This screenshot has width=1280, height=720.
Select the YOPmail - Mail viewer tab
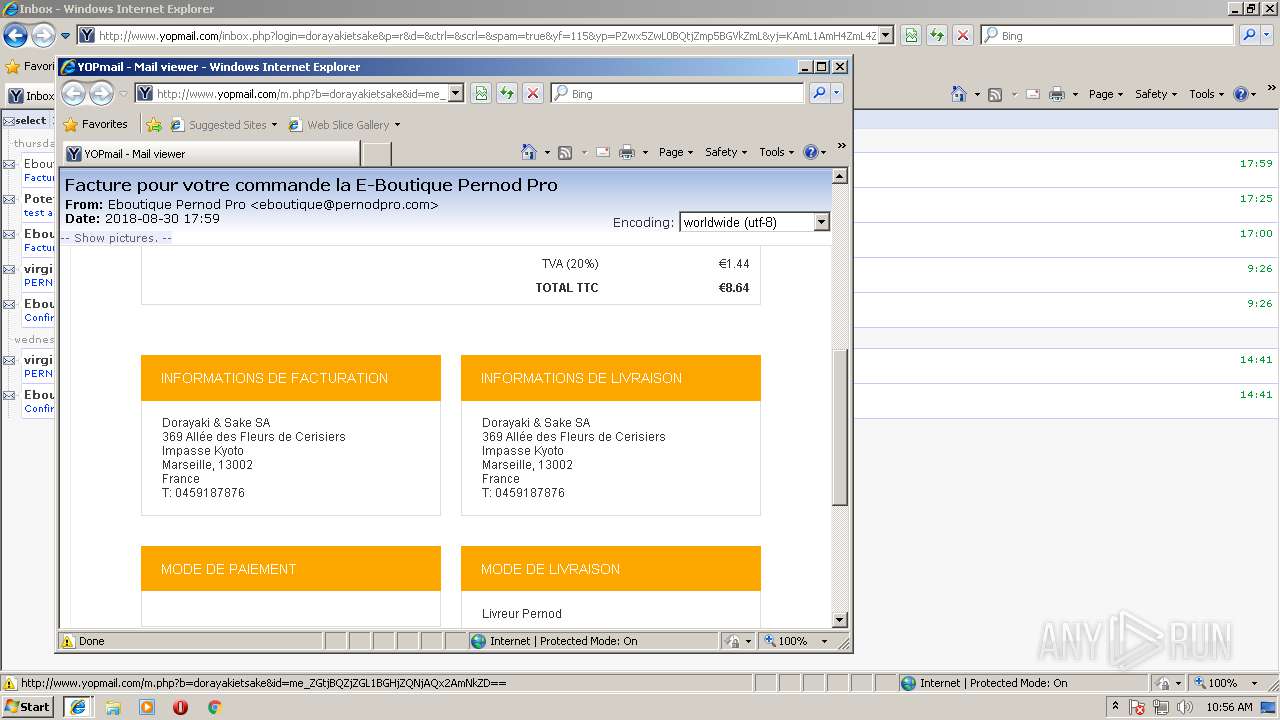(x=211, y=154)
